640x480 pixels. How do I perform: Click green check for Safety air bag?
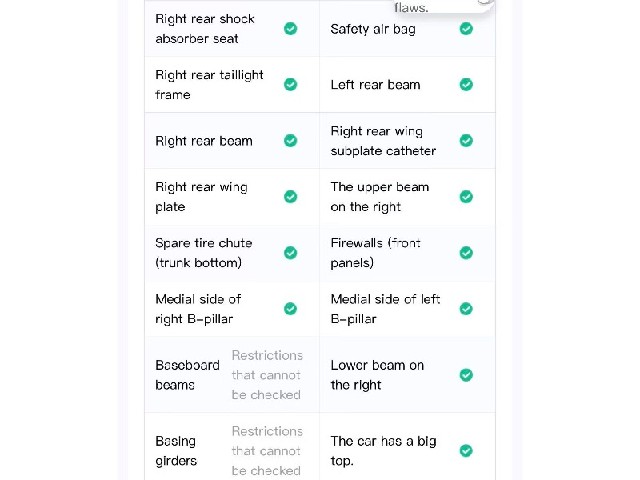466,29
